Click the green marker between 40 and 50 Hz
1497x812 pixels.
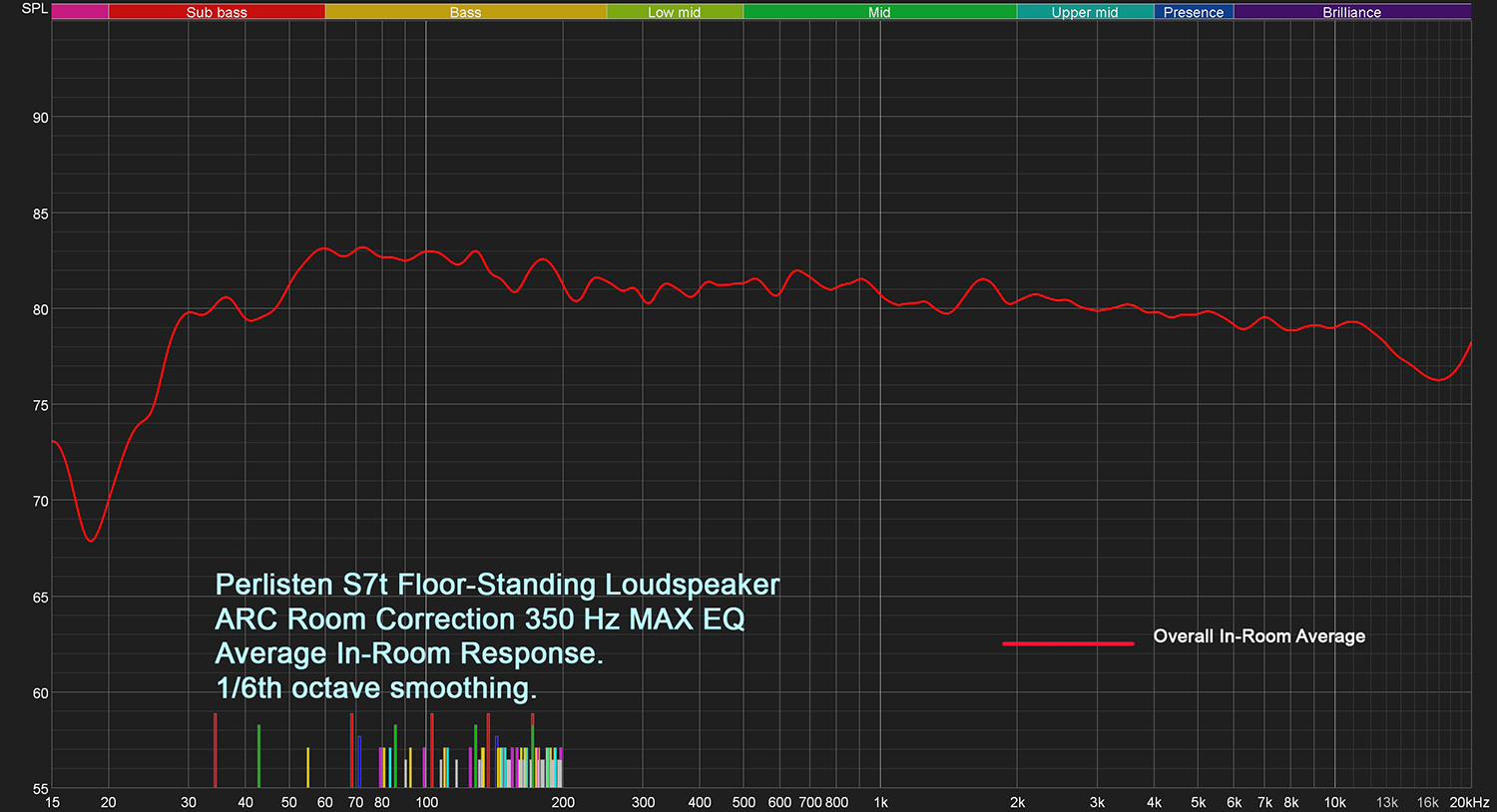[258, 756]
